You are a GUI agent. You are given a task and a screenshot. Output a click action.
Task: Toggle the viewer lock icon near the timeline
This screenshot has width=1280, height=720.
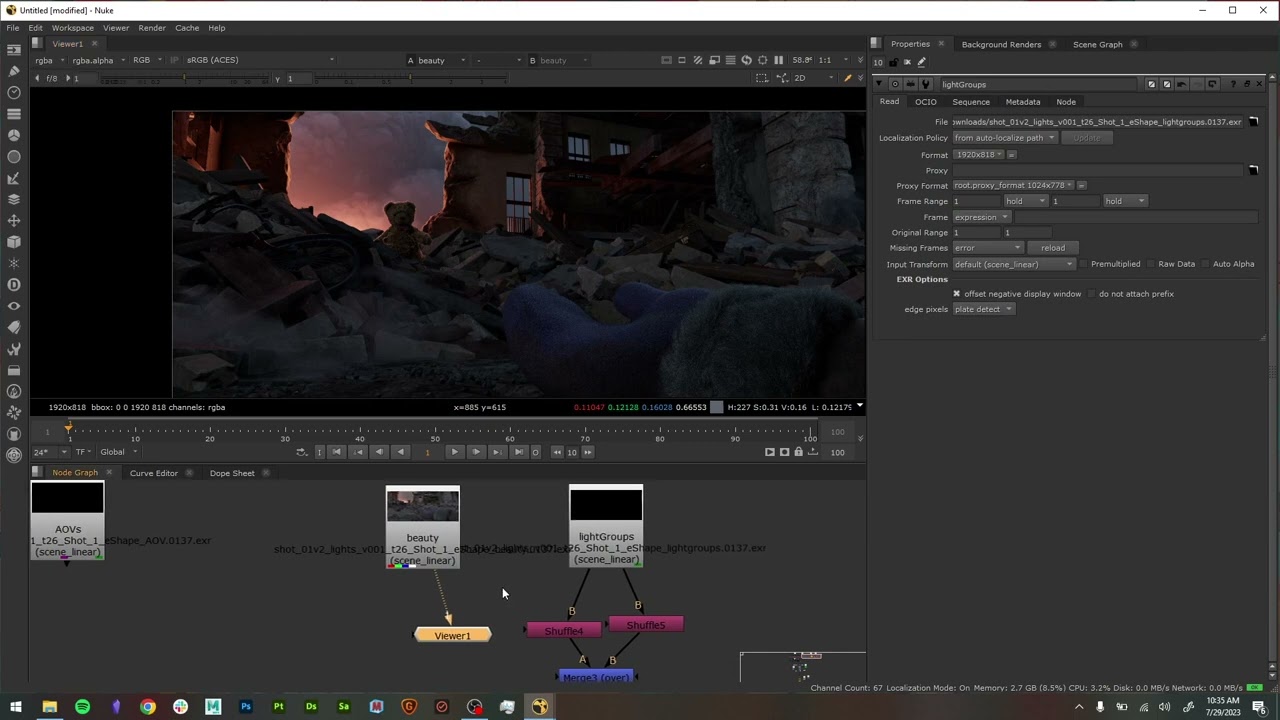coord(798,452)
